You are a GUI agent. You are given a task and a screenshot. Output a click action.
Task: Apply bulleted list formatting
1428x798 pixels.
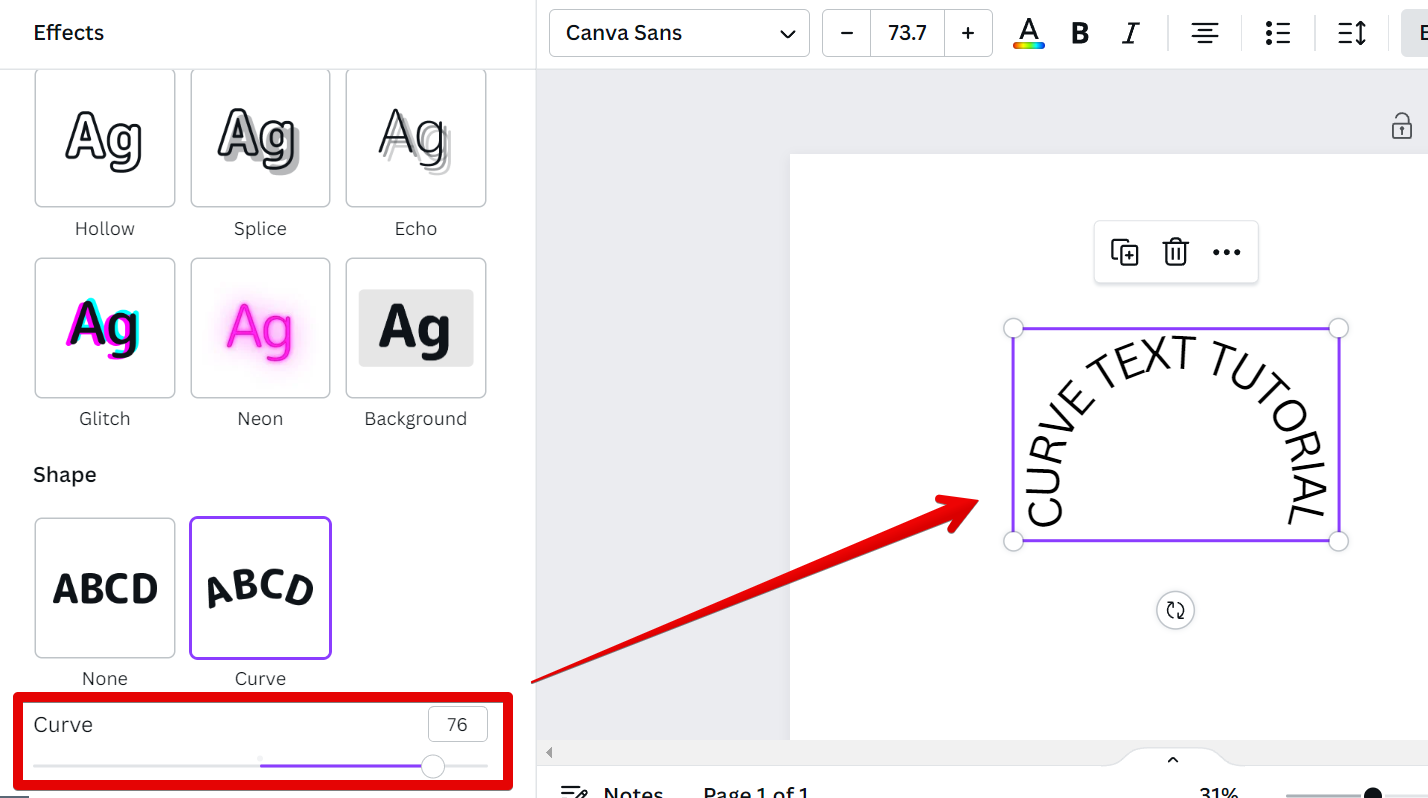[1277, 33]
